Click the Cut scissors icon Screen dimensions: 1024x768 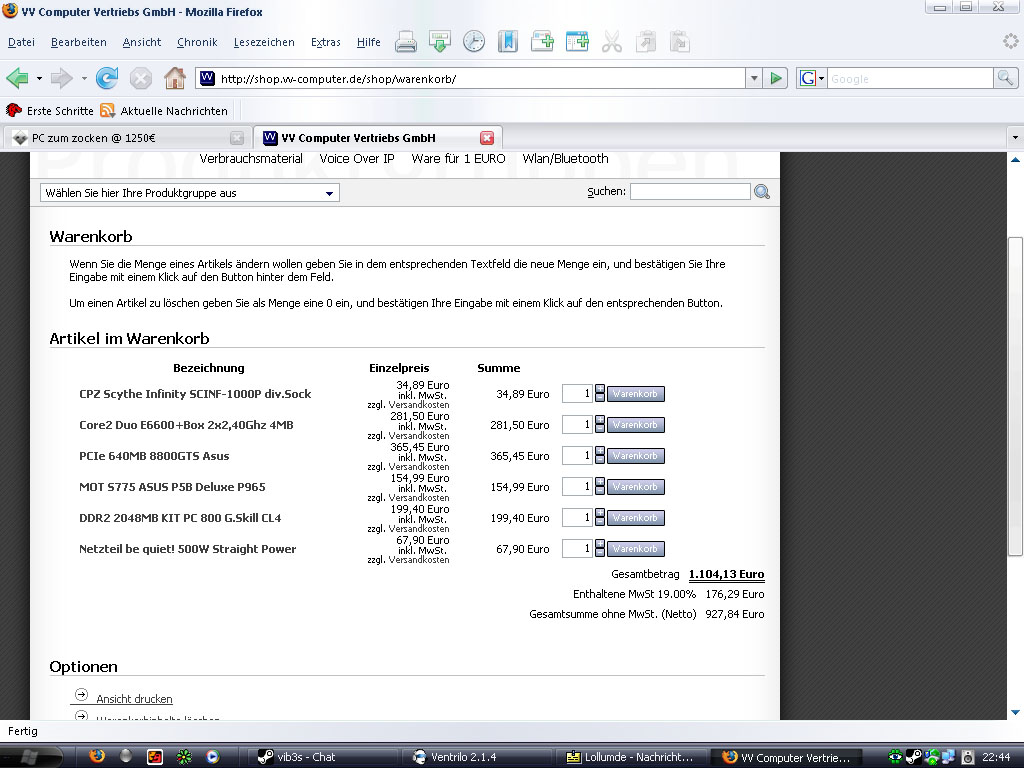(611, 42)
